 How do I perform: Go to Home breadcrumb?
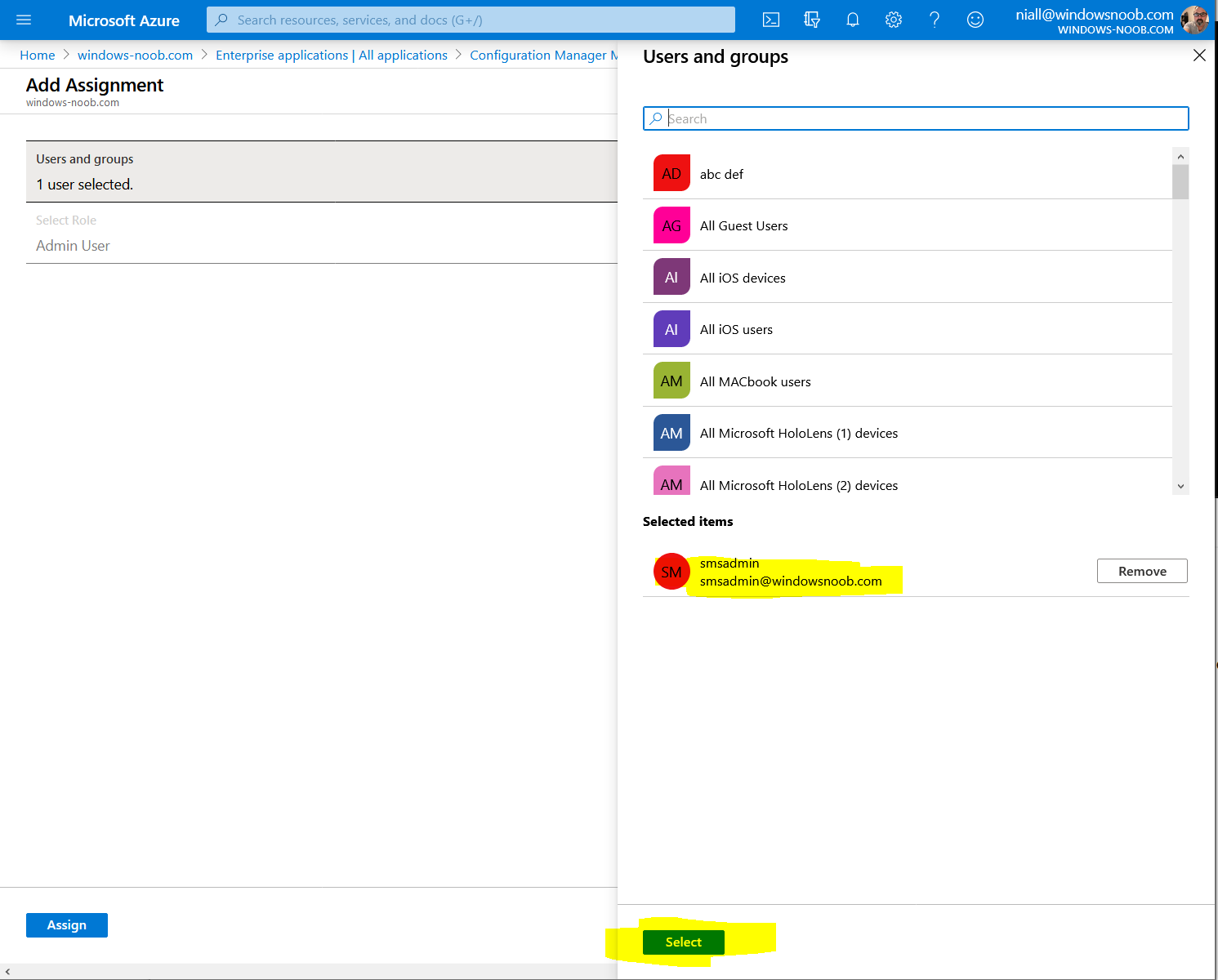[38, 55]
